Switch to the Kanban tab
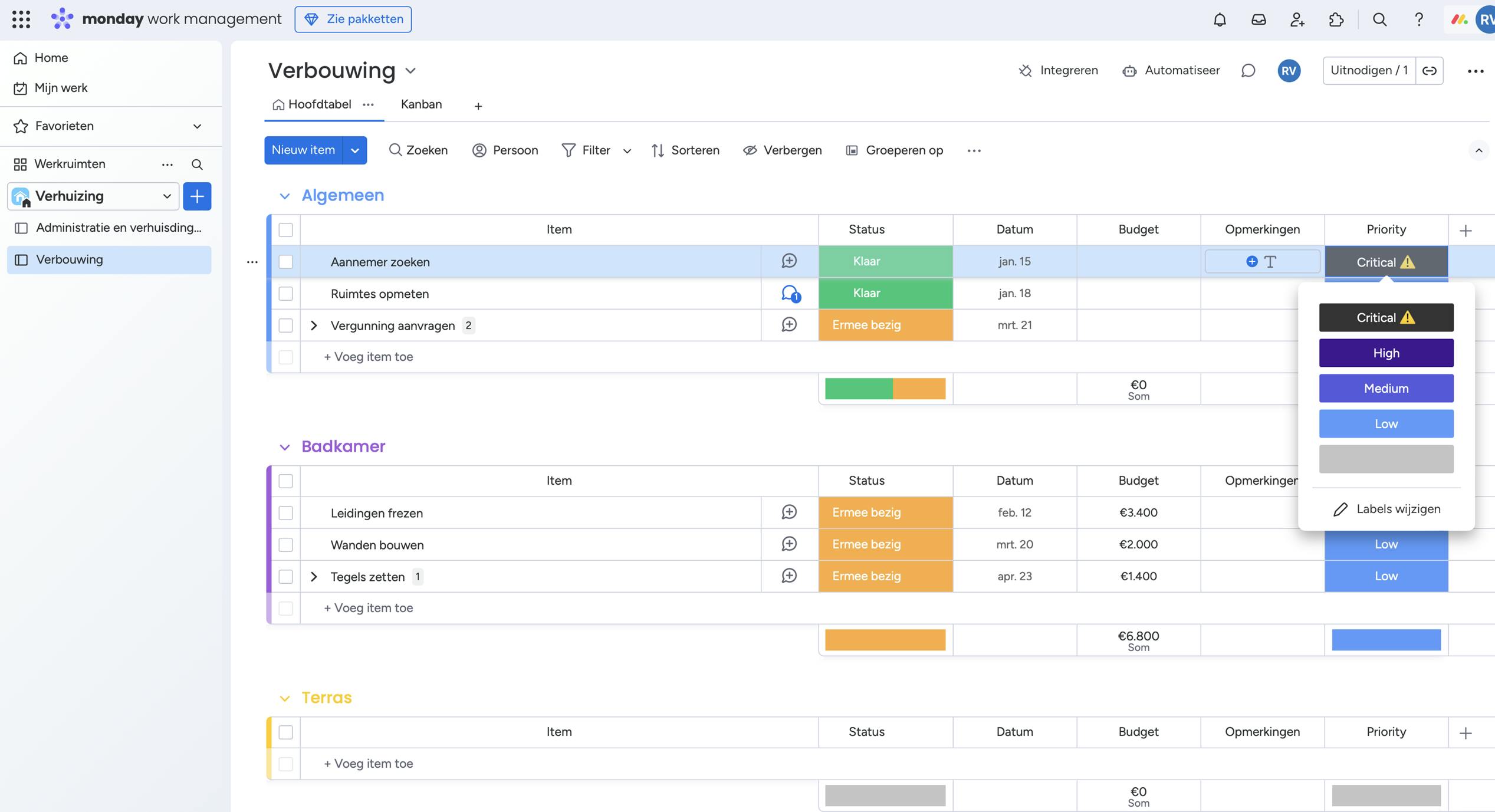The image size is (1495, 812). pos(421,104)
